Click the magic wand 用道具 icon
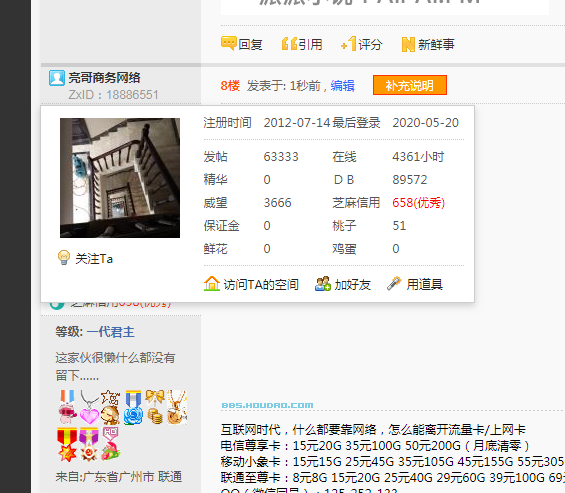 click(394, 284)
